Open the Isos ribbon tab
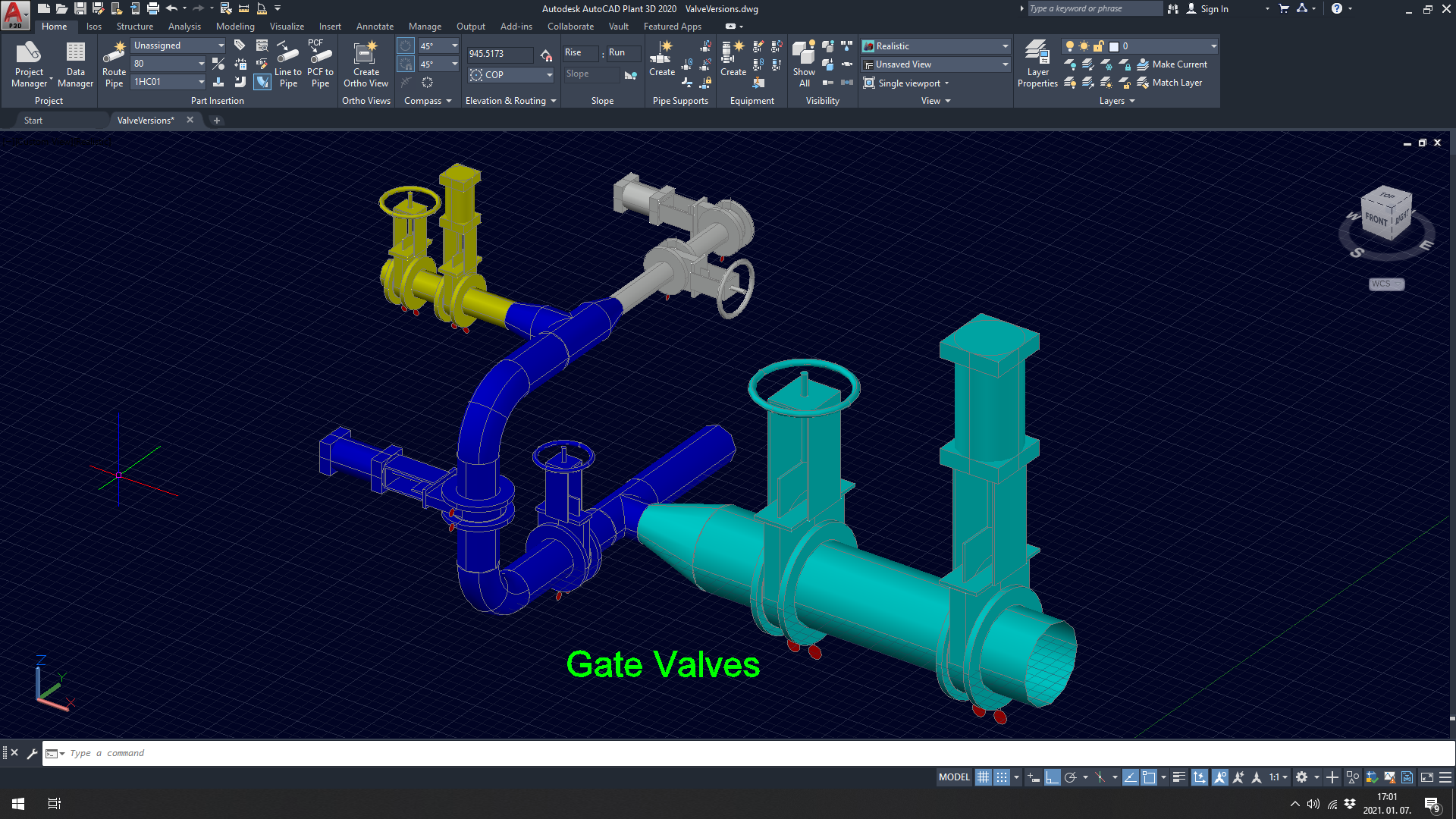 tap(94, 27)
